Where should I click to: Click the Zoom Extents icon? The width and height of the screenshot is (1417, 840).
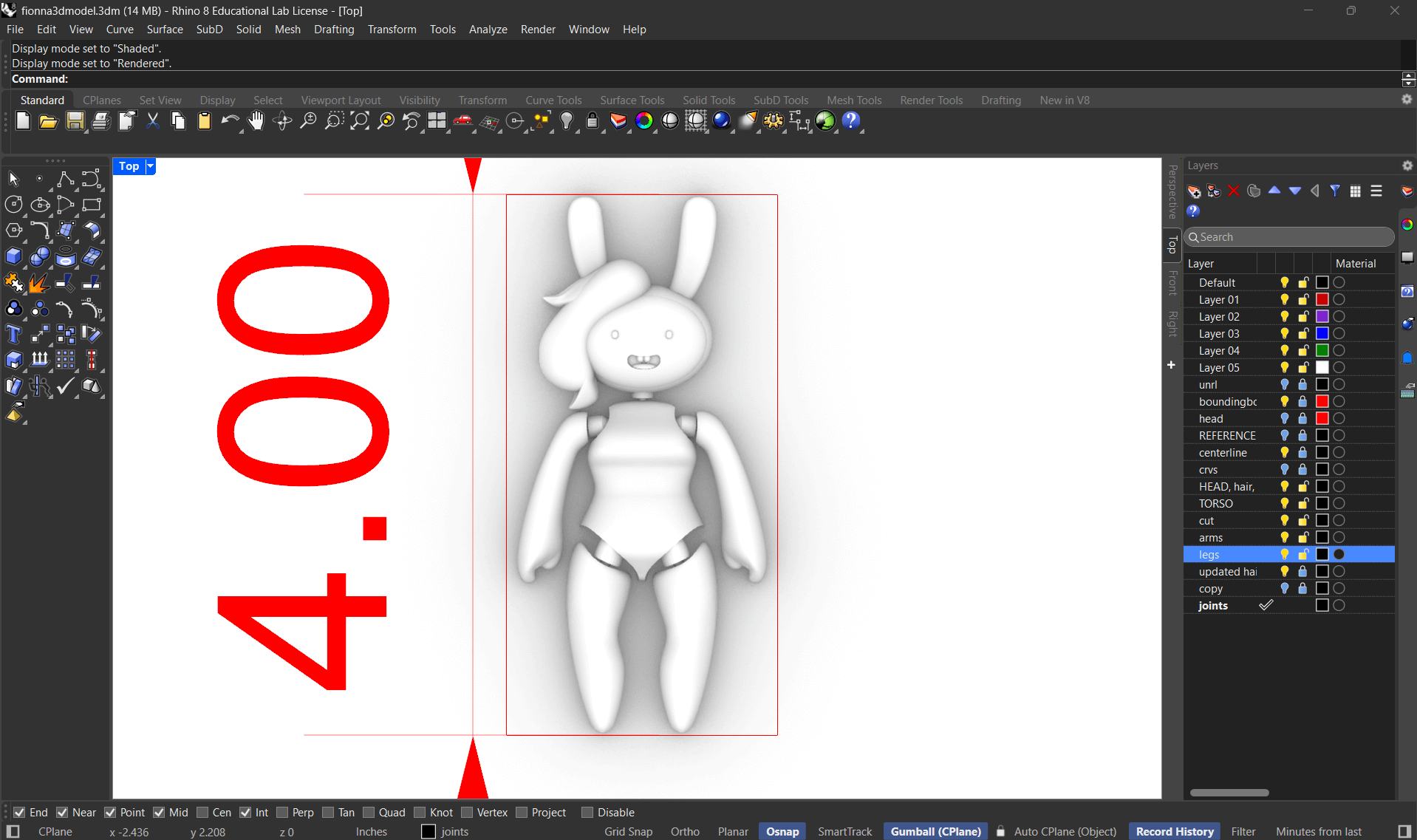tap(360, 121)
